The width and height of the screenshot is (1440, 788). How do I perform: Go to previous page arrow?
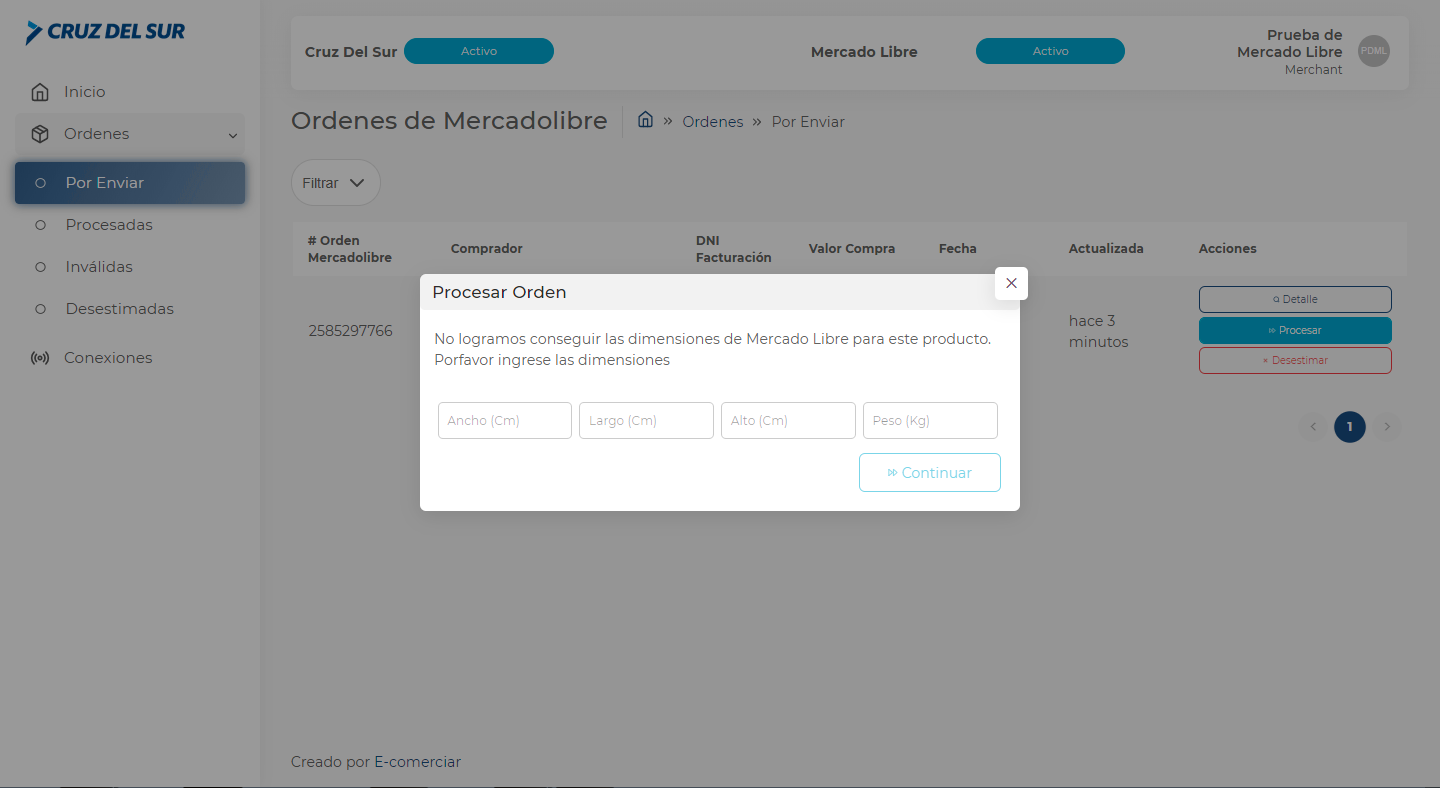(x=1313, y=427)
